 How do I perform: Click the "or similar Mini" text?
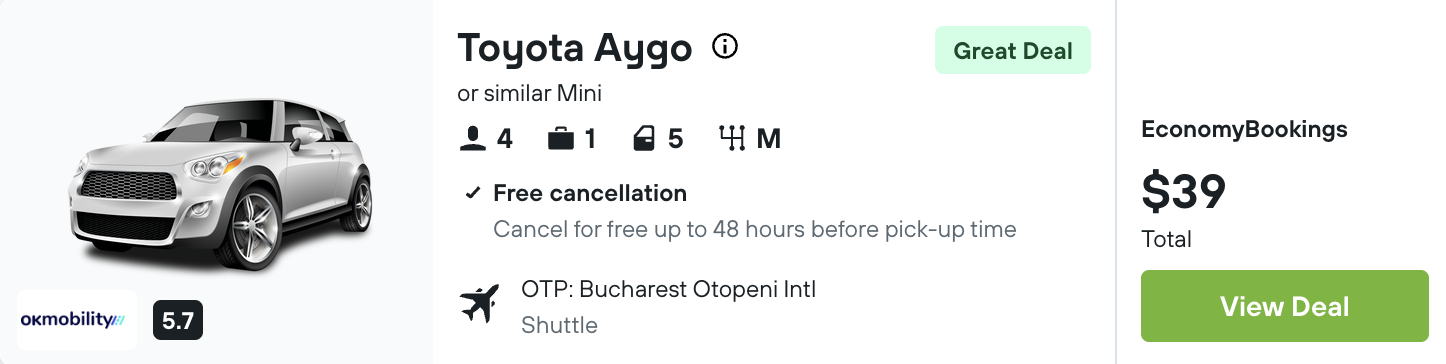point(530,94)
